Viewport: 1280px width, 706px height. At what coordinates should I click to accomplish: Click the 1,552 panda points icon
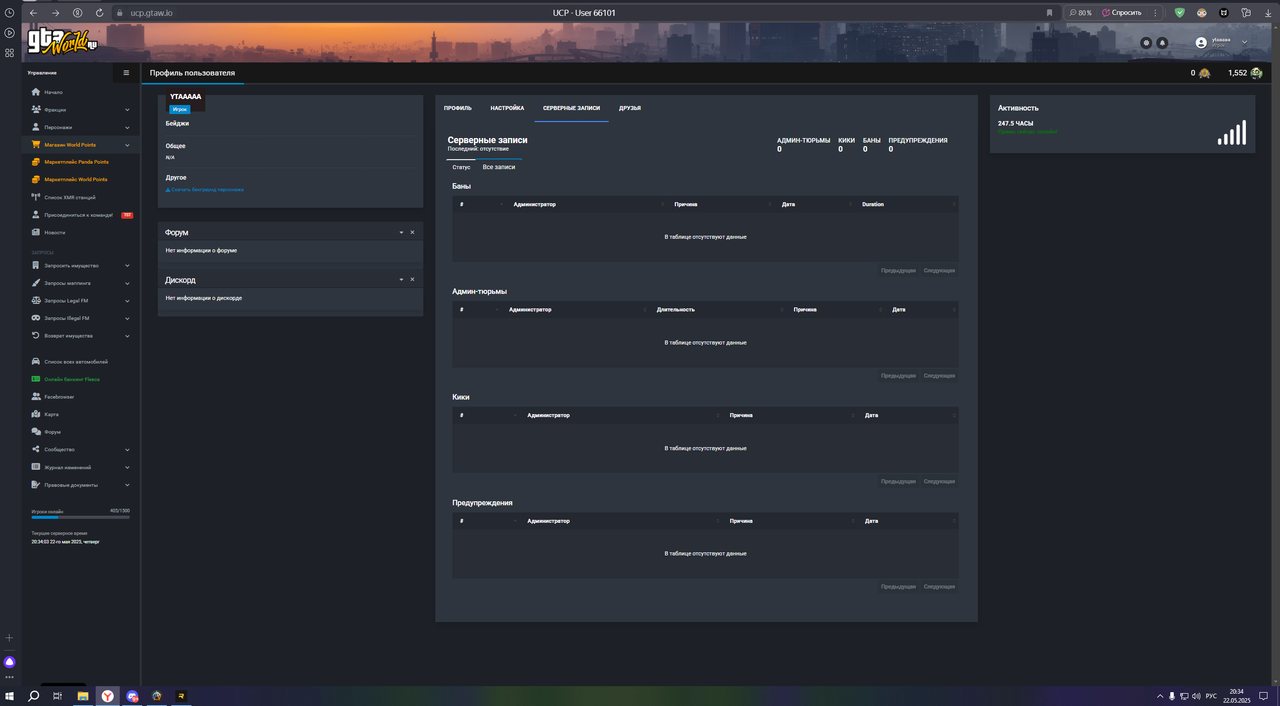click(1256, 73)
